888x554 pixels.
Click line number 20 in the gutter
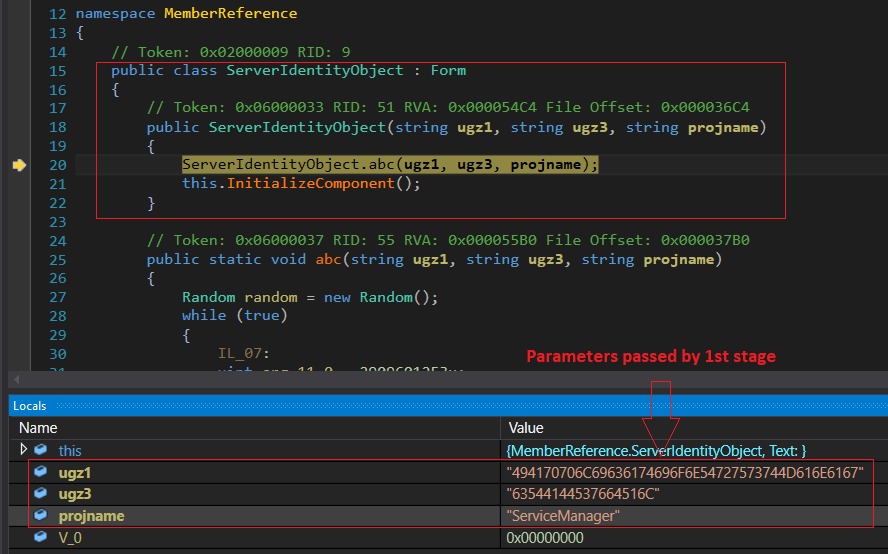58,165
